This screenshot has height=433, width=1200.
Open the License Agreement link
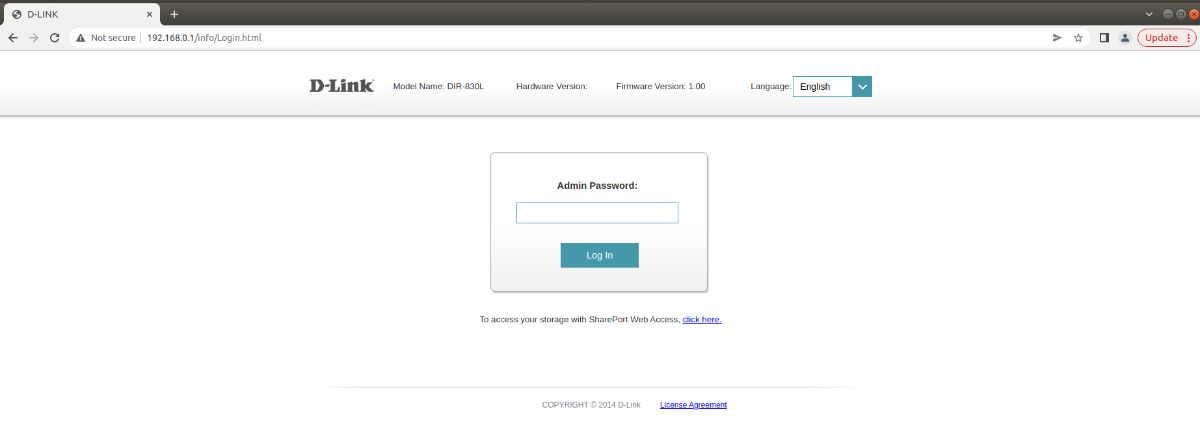693,405
